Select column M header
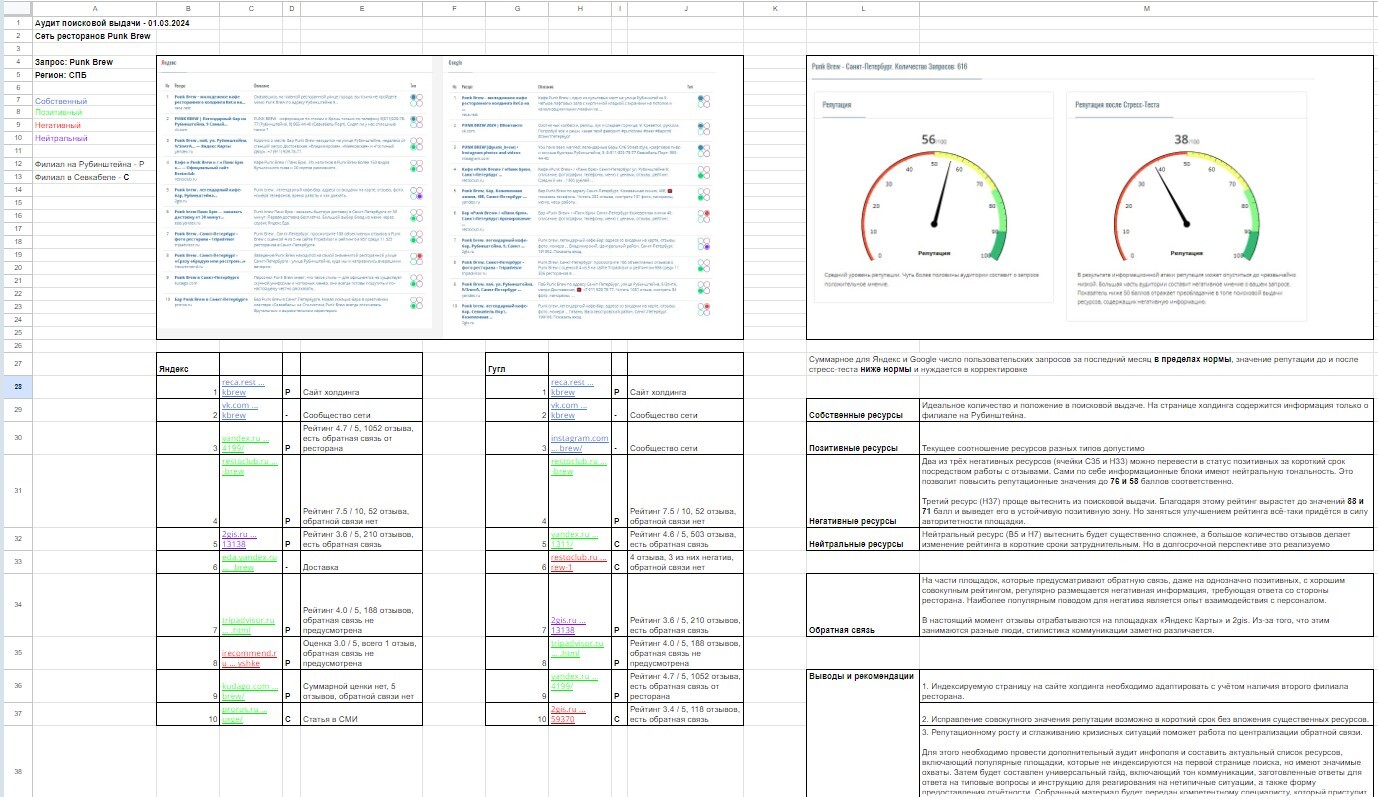The image size is (1378, 797). coord(1146,8)
